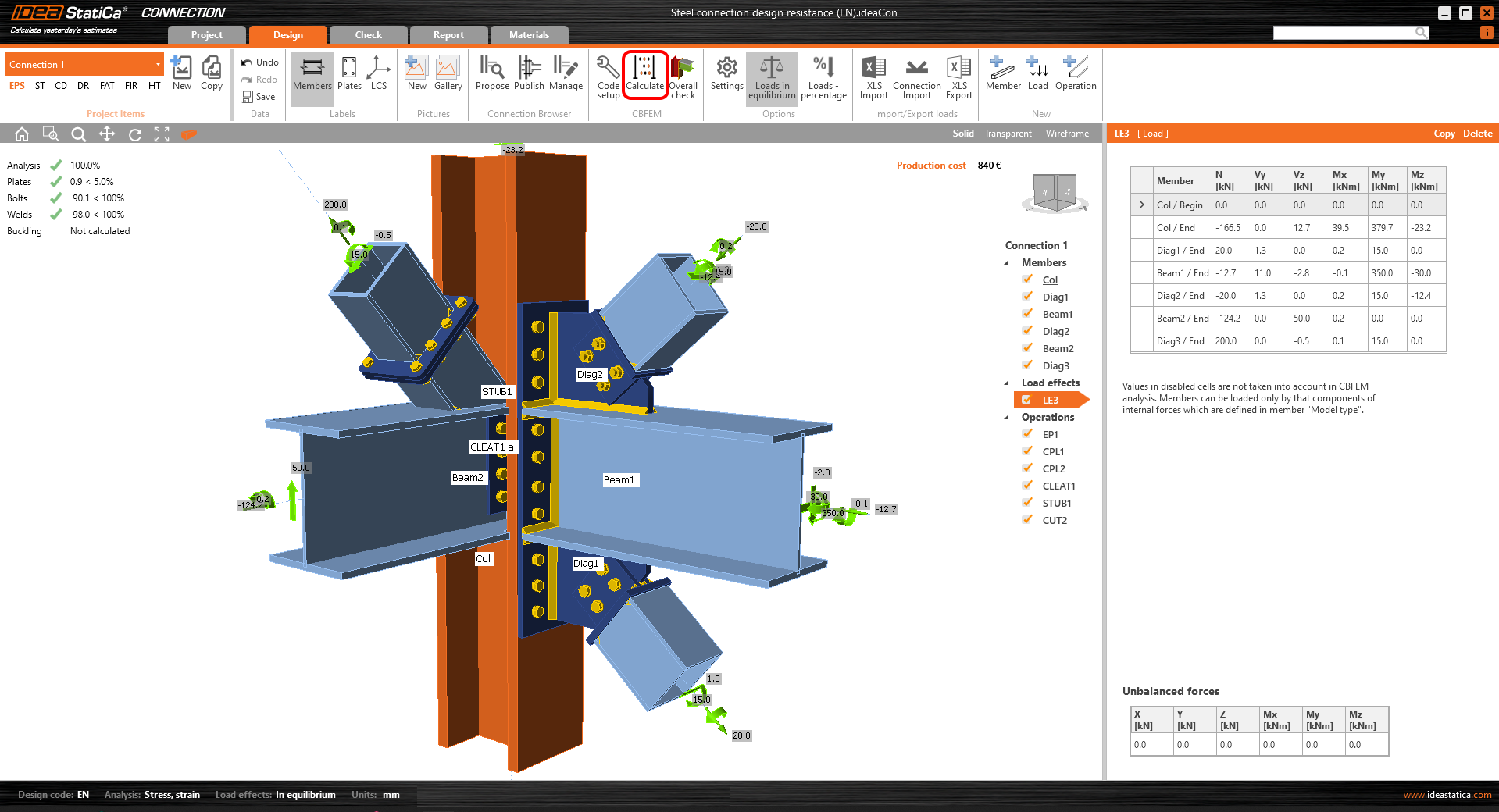Add a new Member
Screen dimensions: 1499x812
pos(1002,75)
